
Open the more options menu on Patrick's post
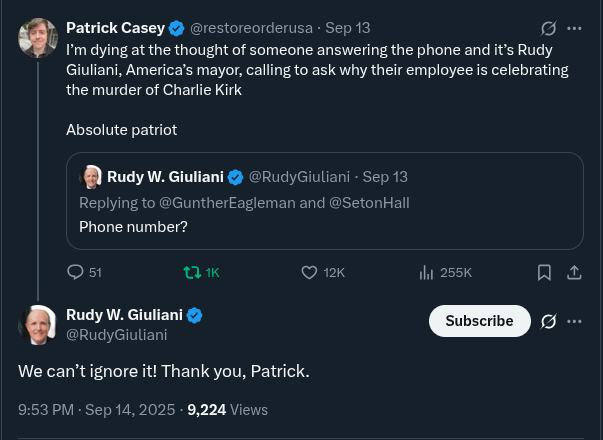(x=574, y=28)
